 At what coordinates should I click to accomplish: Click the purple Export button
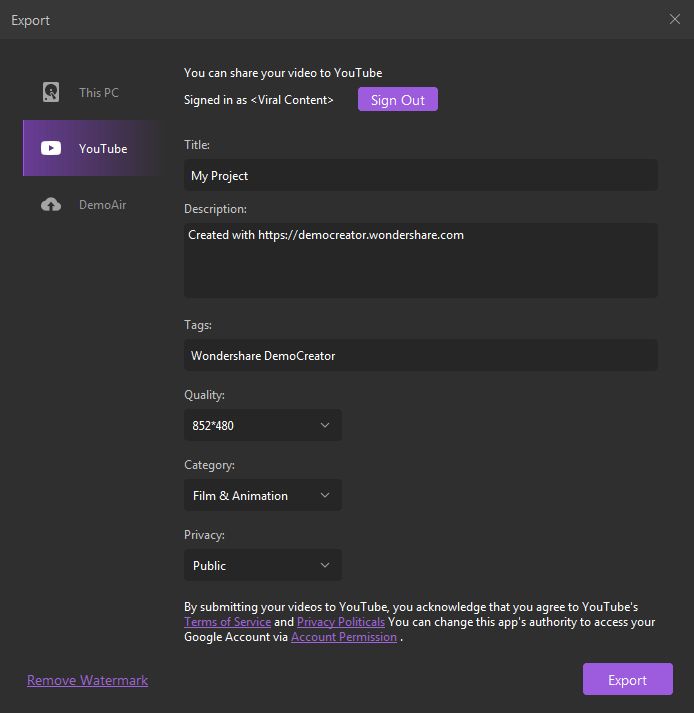[x=627, y=680]
